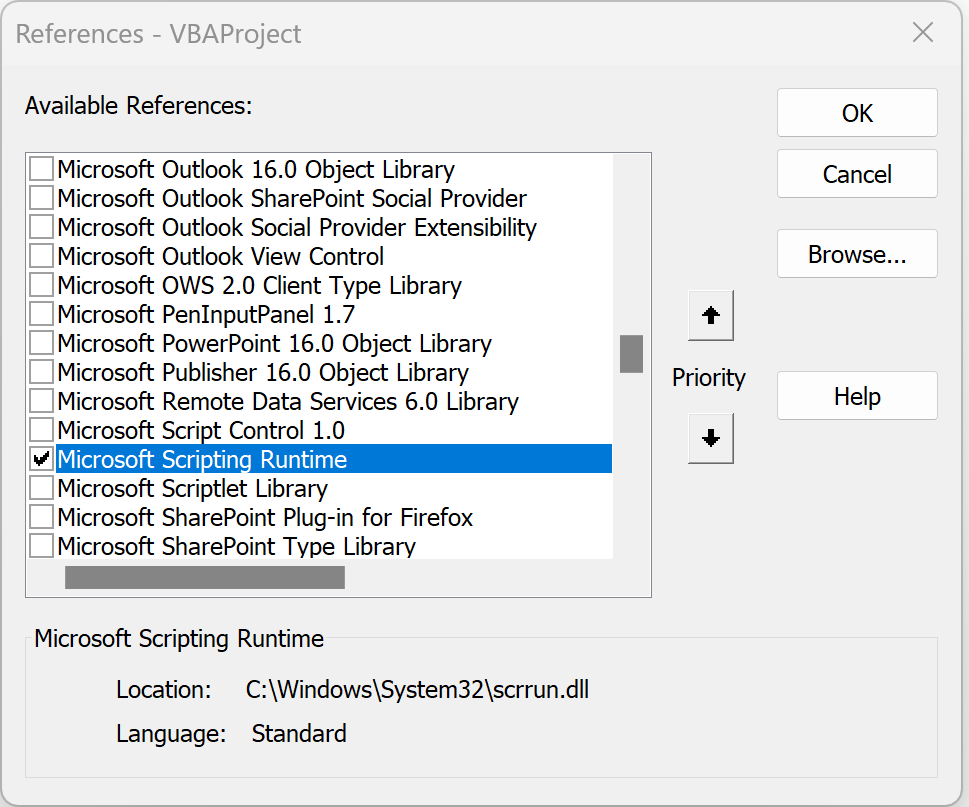Click the Cancel button
Viewport: 969px width, 807px height.
coord(857,174)
